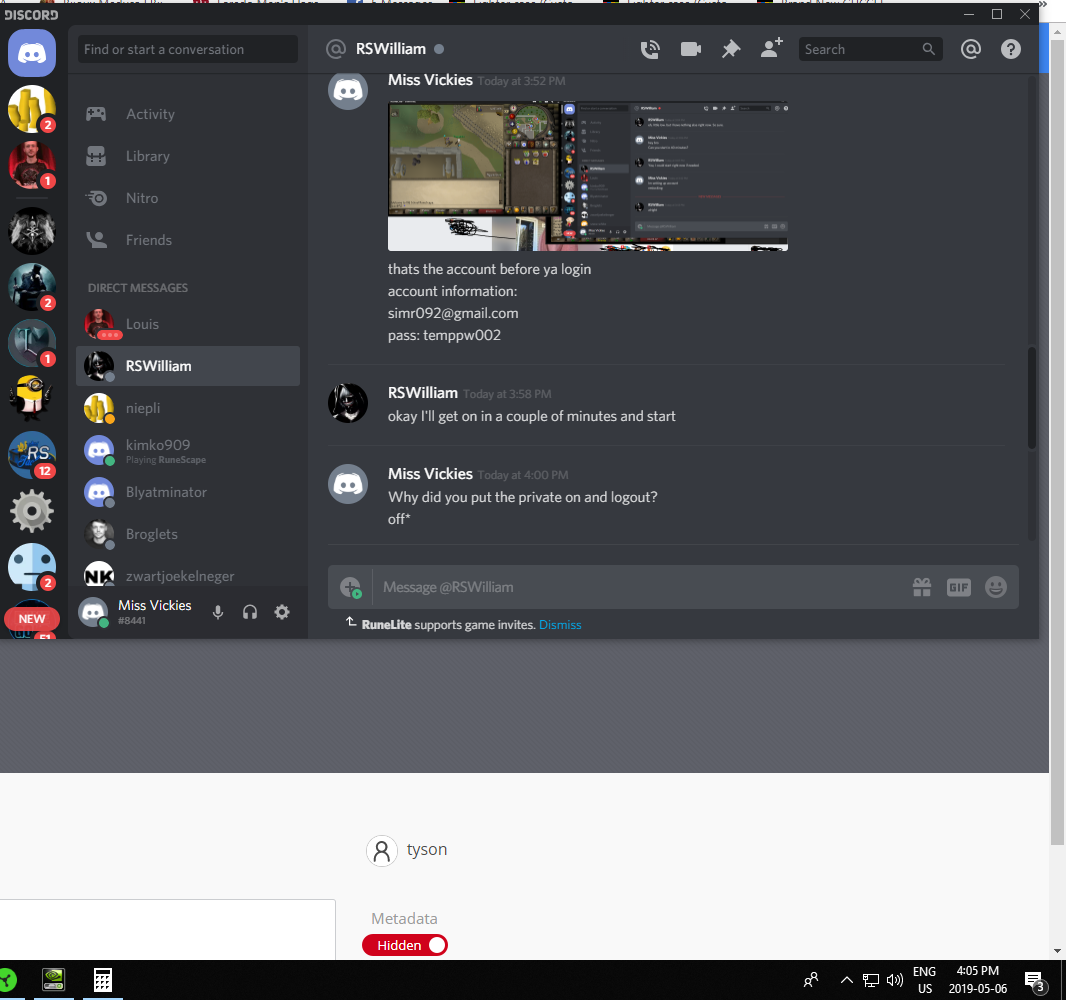Toggle microphone mute
Screen dimensions: 1066x1000
click(x=218, y=612)
